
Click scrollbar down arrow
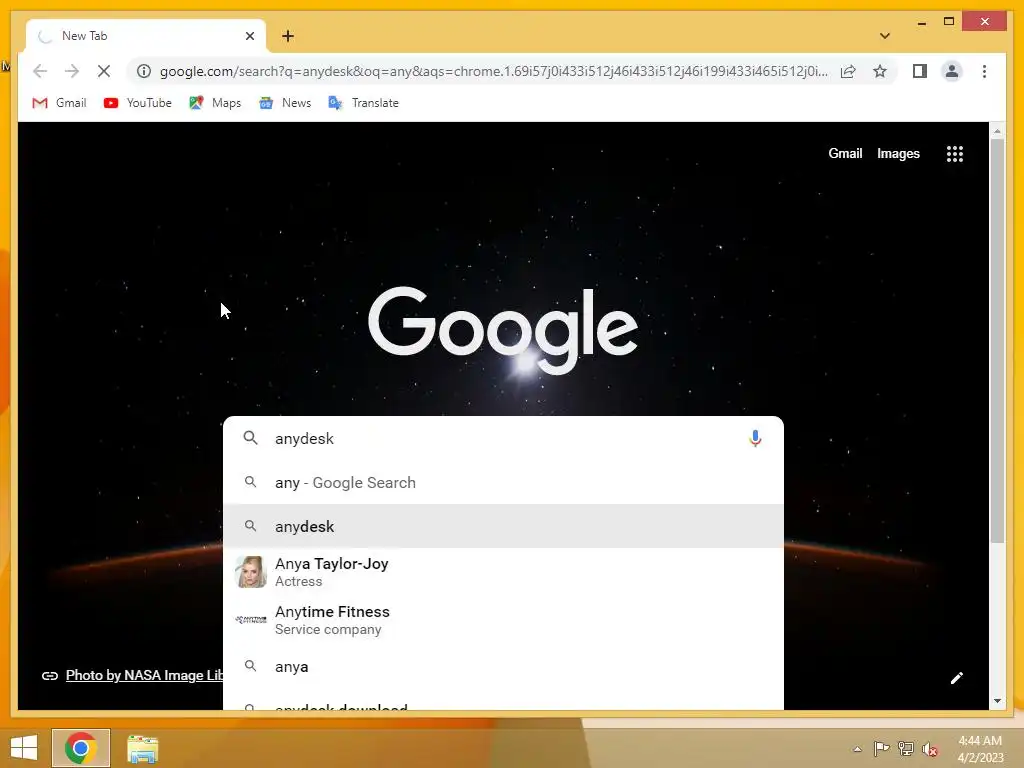pyautogui.click(x=997, y=701)
